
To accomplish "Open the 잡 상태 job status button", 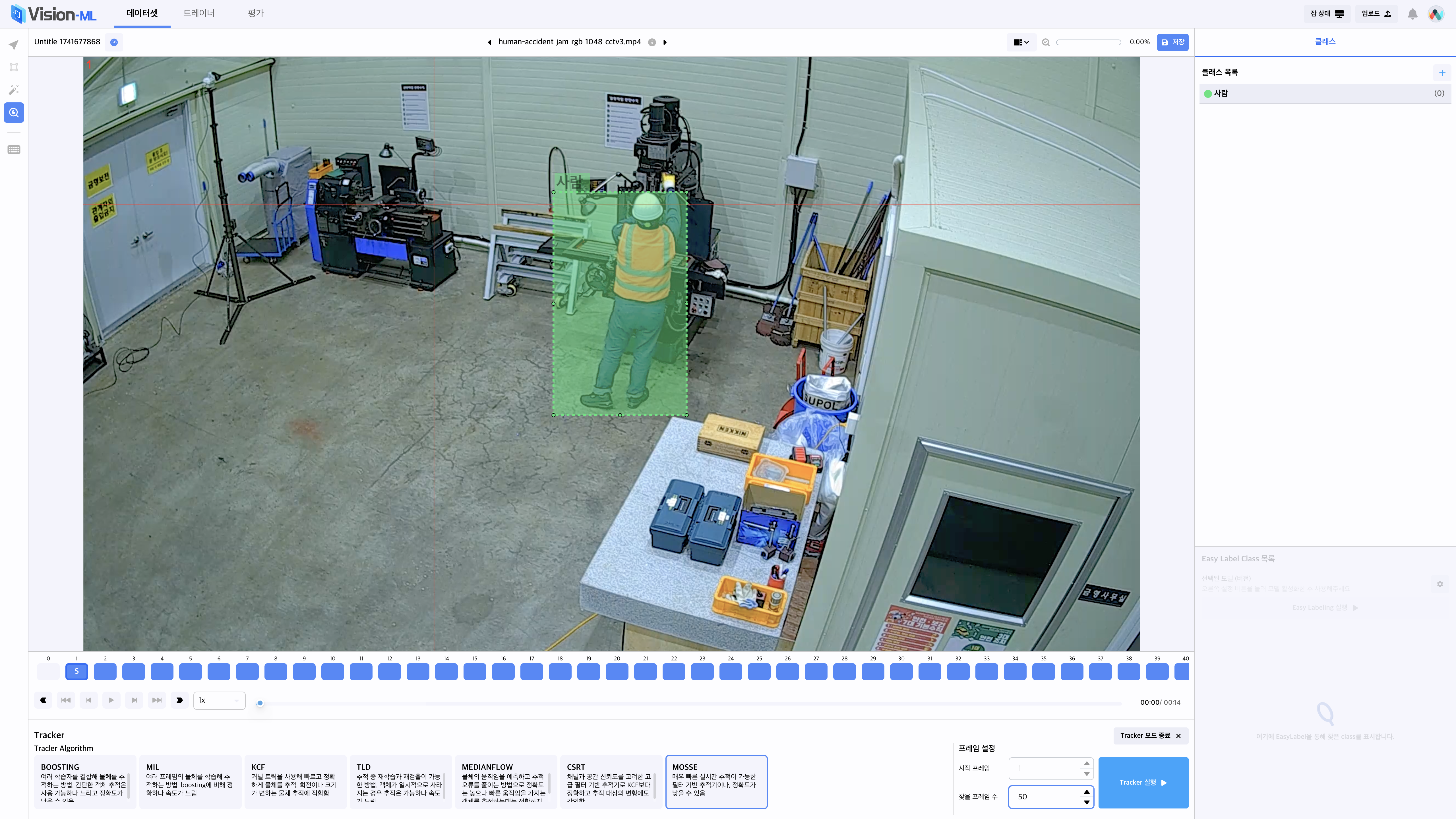I will 1327,14.
